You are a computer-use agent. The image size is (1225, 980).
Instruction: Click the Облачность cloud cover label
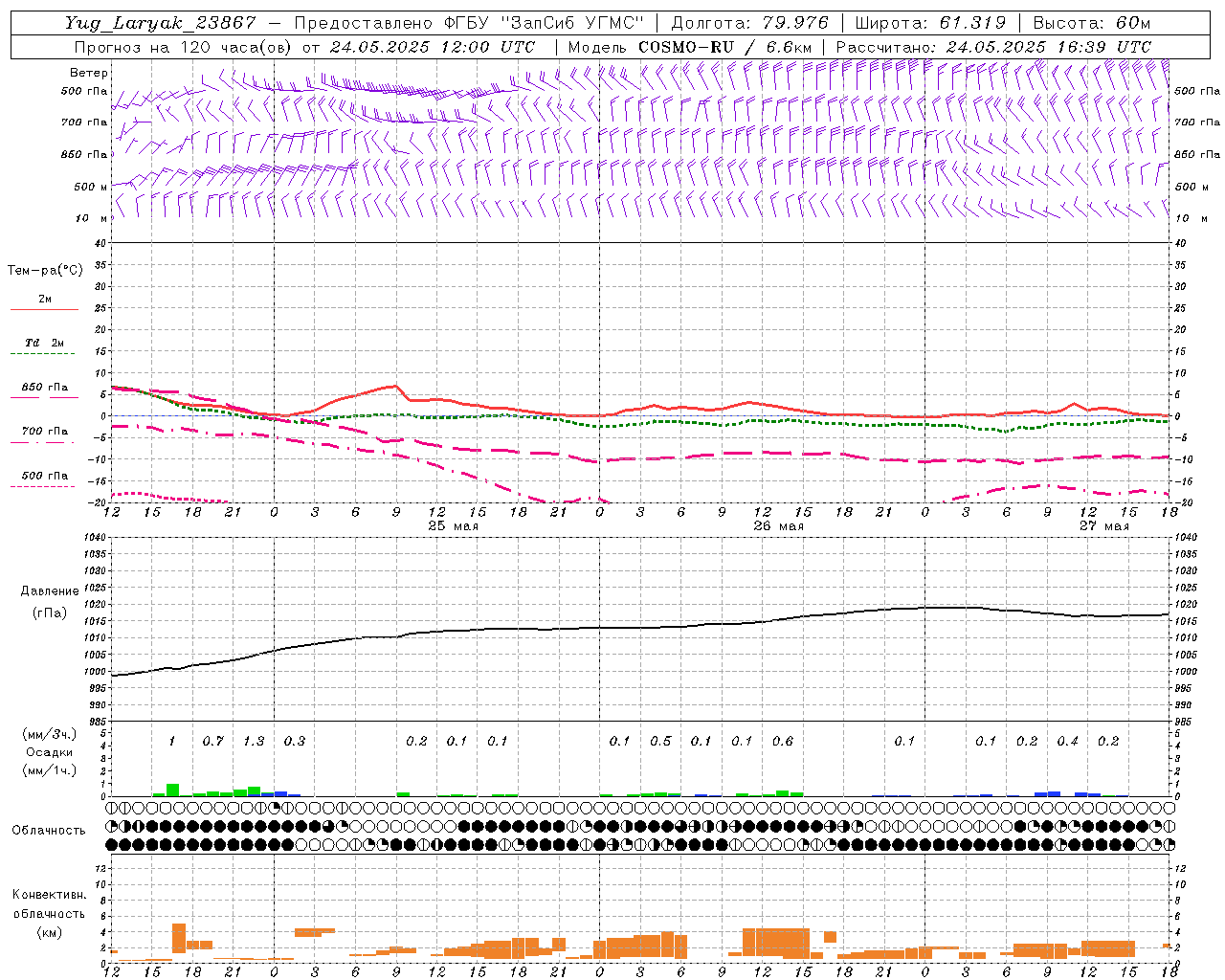[49, 831]
